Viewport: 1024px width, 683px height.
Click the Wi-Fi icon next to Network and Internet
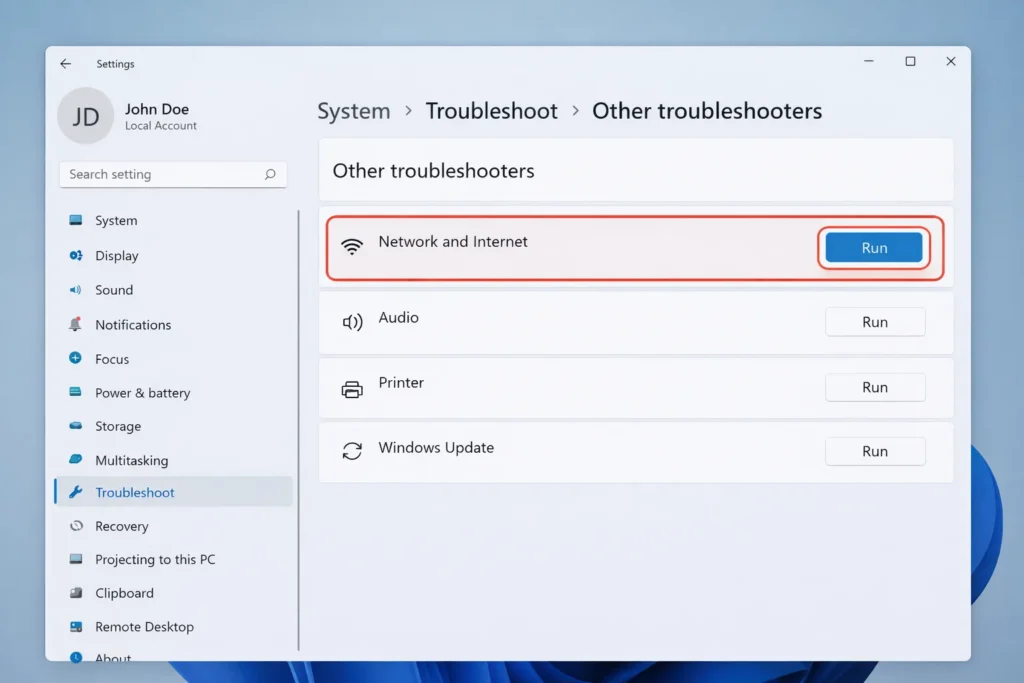coord(352,246)
